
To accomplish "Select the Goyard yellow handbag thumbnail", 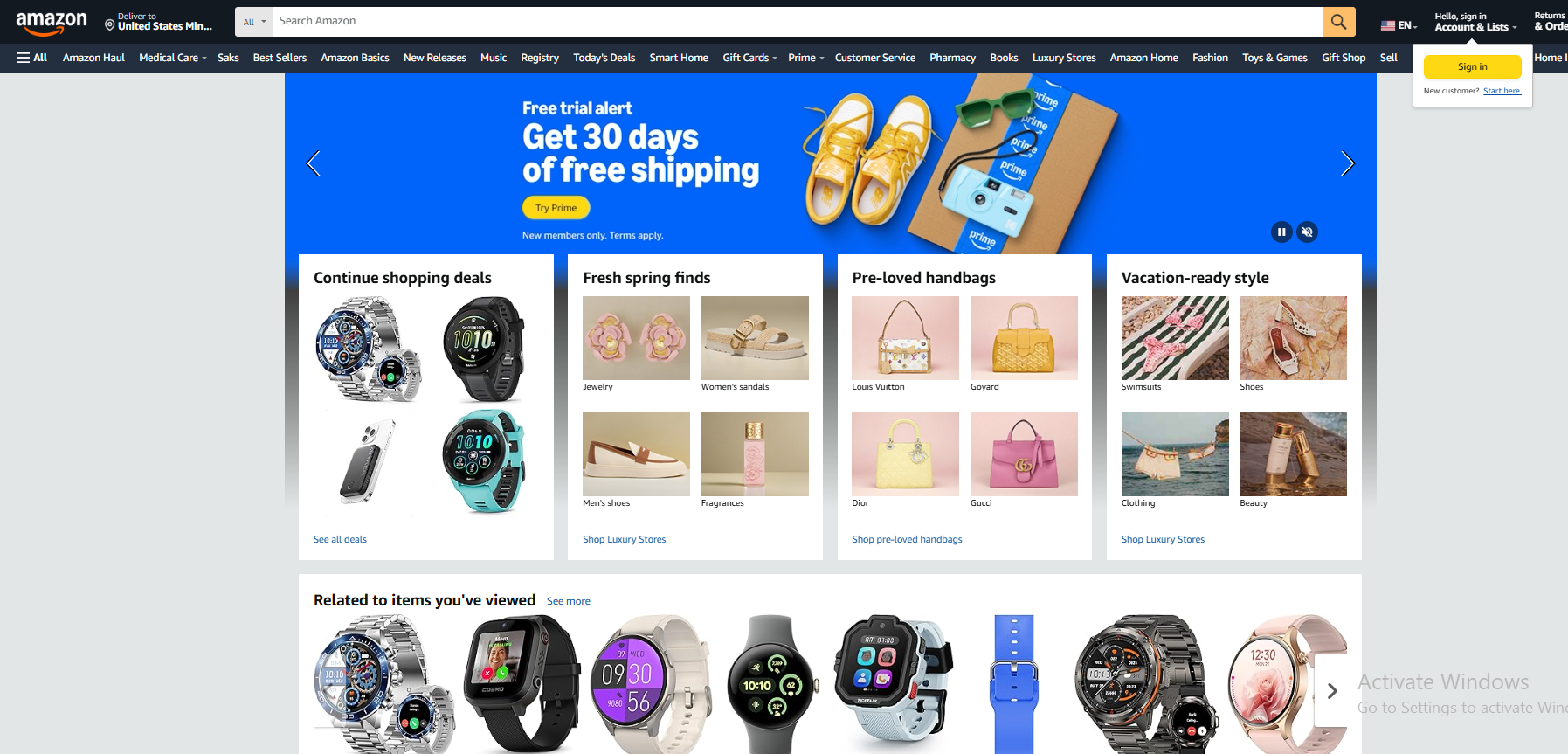I will [1024, 338].
